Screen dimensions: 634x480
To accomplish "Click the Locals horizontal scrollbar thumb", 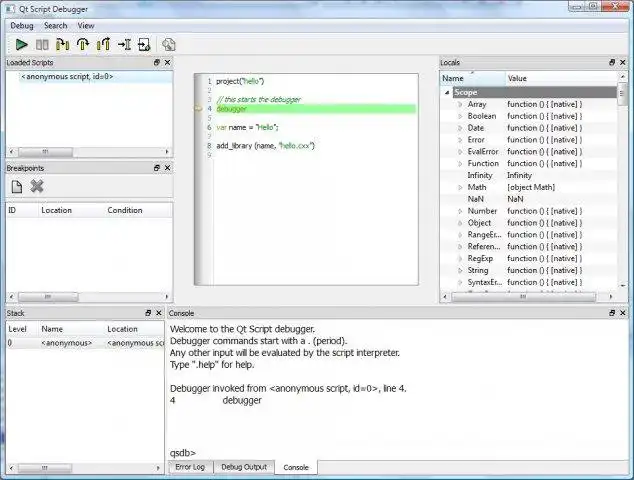I will point(523,297).
